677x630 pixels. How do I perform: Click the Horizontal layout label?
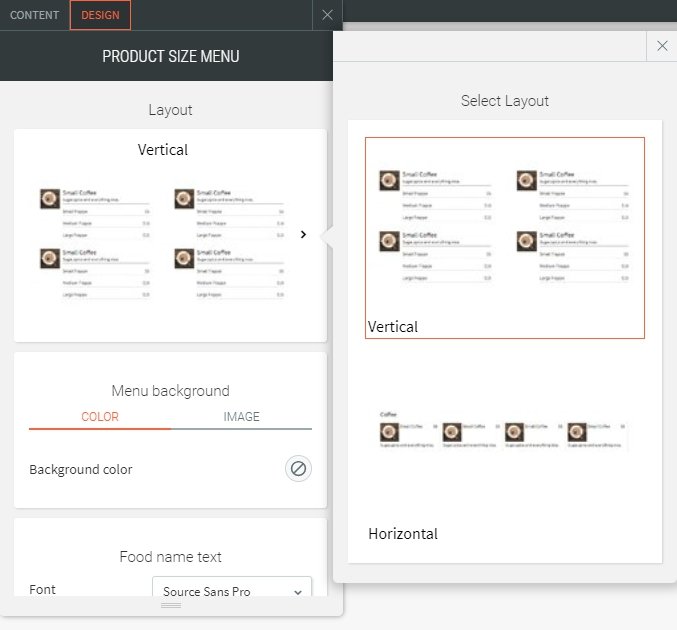(403, 534)
